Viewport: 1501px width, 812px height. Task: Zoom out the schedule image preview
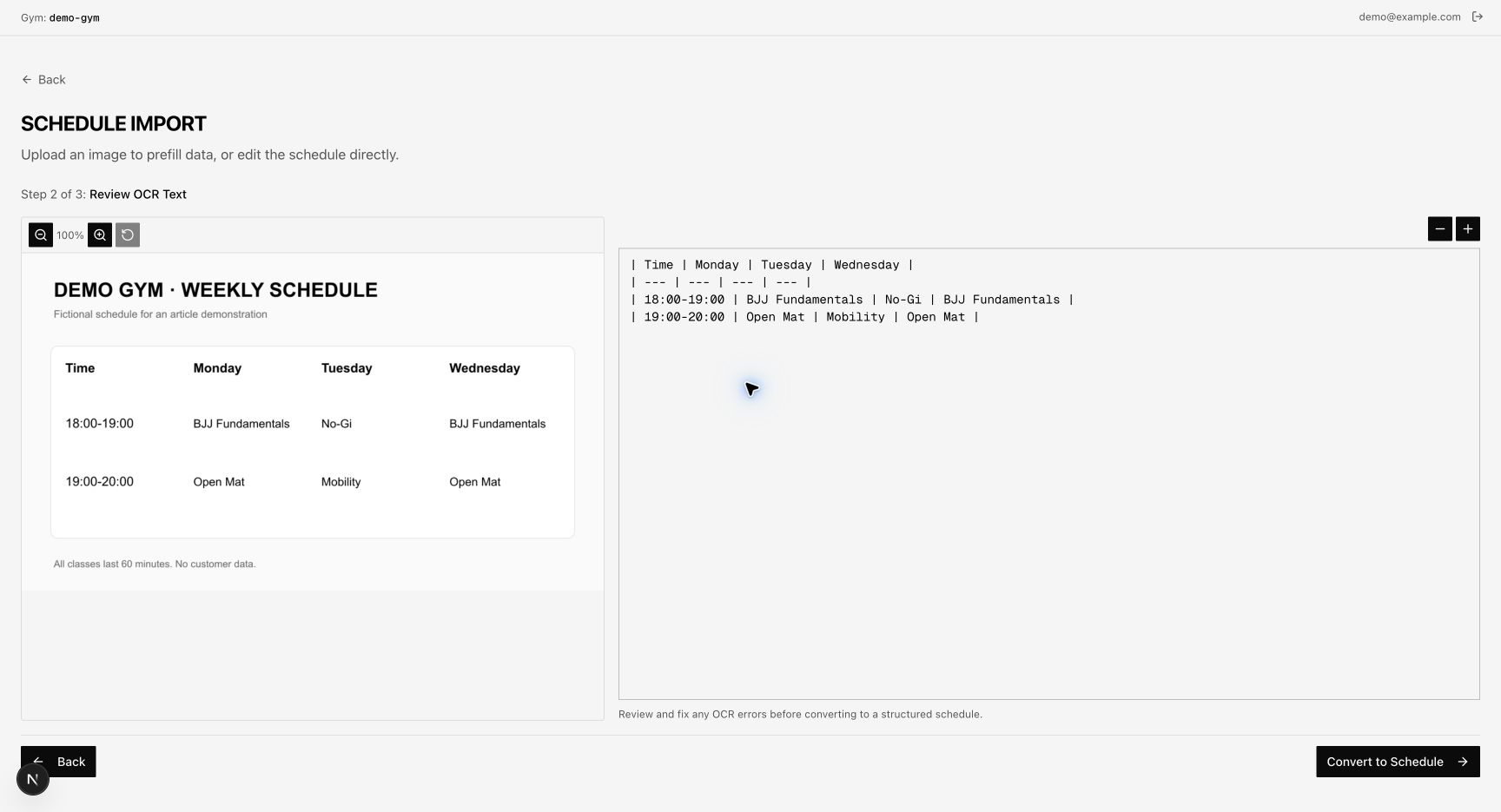point(41,235)
